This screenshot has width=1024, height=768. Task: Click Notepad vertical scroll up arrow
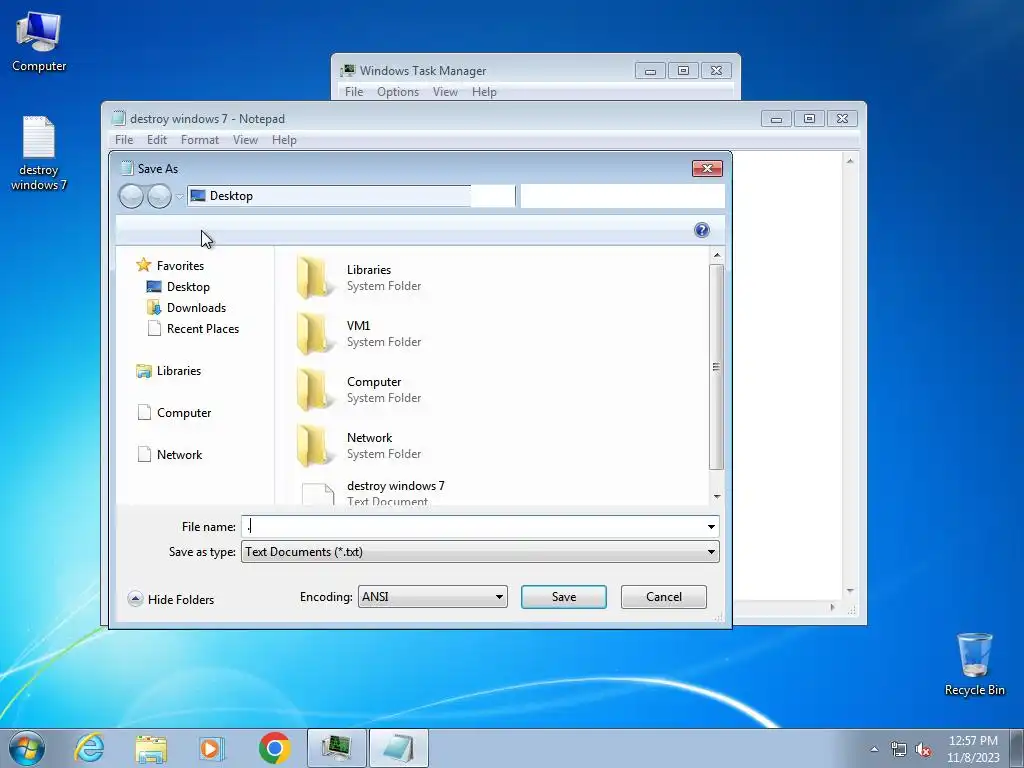pyautogui.click(x=850, y=161)
